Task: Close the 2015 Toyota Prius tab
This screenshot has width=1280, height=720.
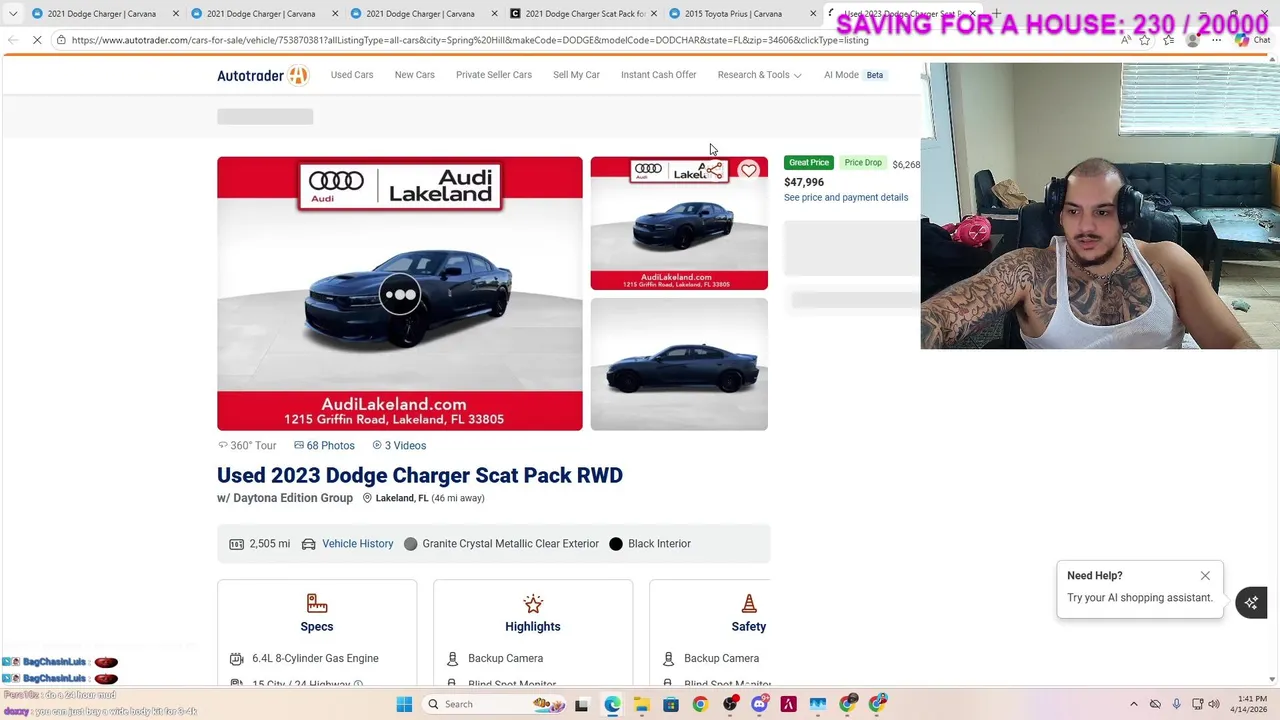Action: (812, 14)
